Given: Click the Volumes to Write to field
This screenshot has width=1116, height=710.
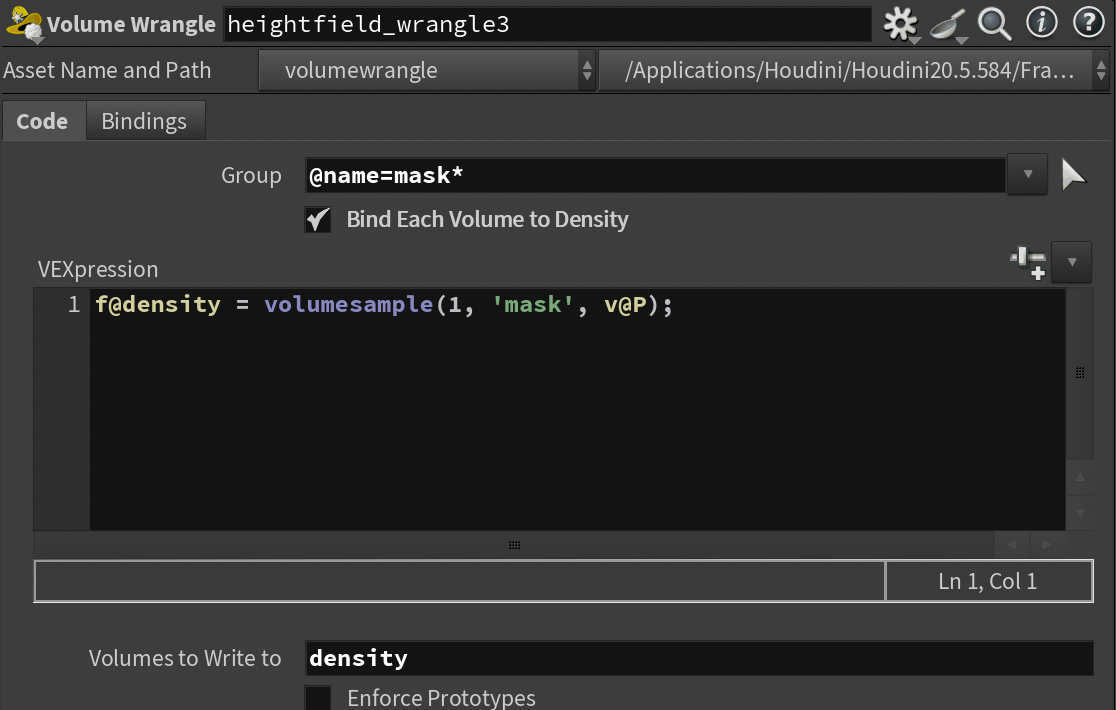Looking at the screenshot, I should [698, 658].
